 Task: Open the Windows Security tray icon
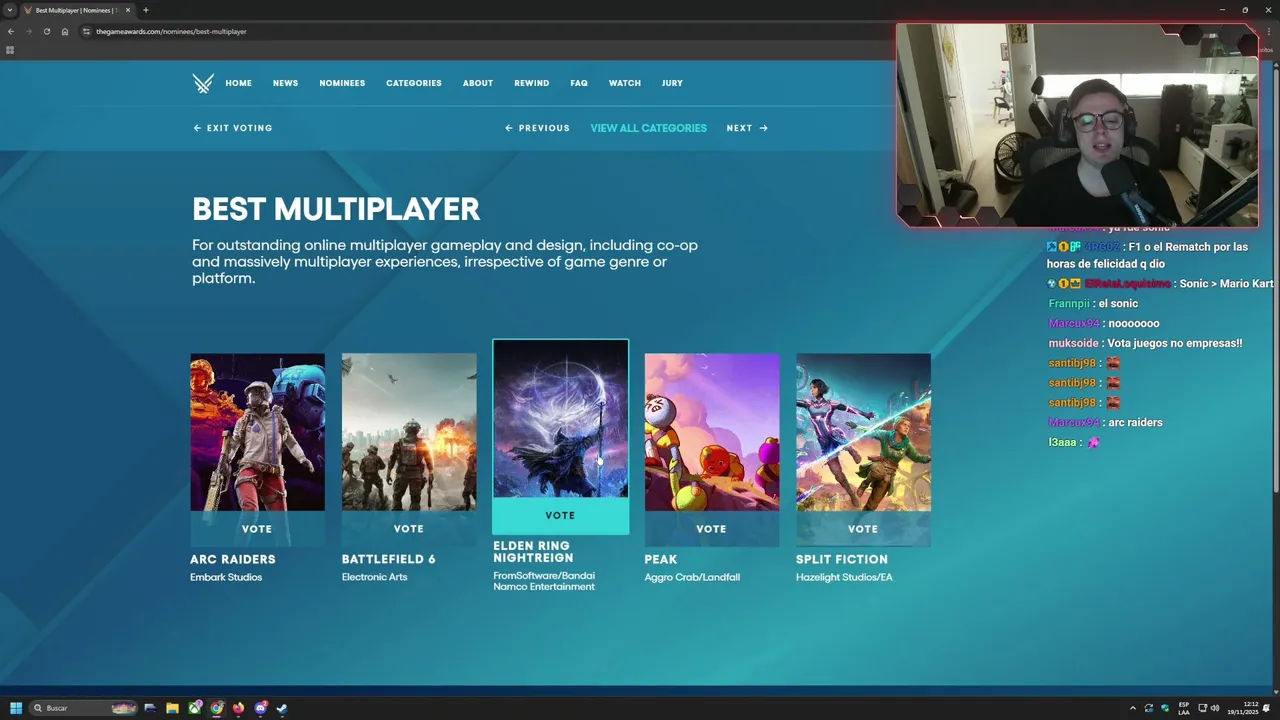pos(1165,708)
